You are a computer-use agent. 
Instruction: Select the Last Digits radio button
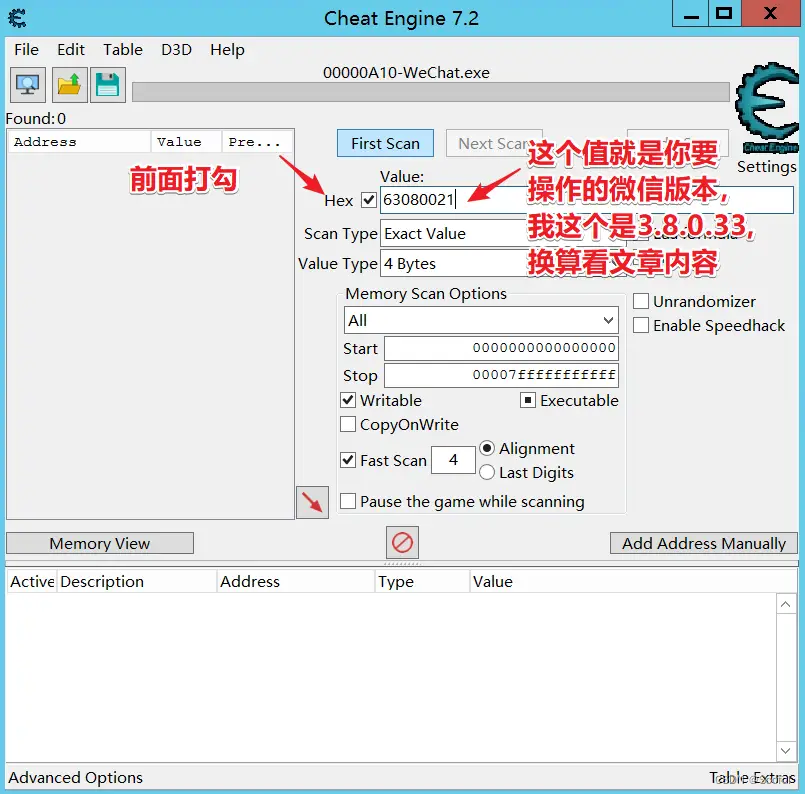487,472
